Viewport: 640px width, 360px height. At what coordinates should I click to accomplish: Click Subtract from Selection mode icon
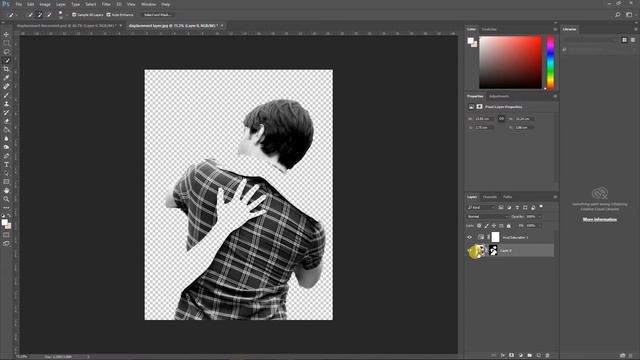(49, 15)
